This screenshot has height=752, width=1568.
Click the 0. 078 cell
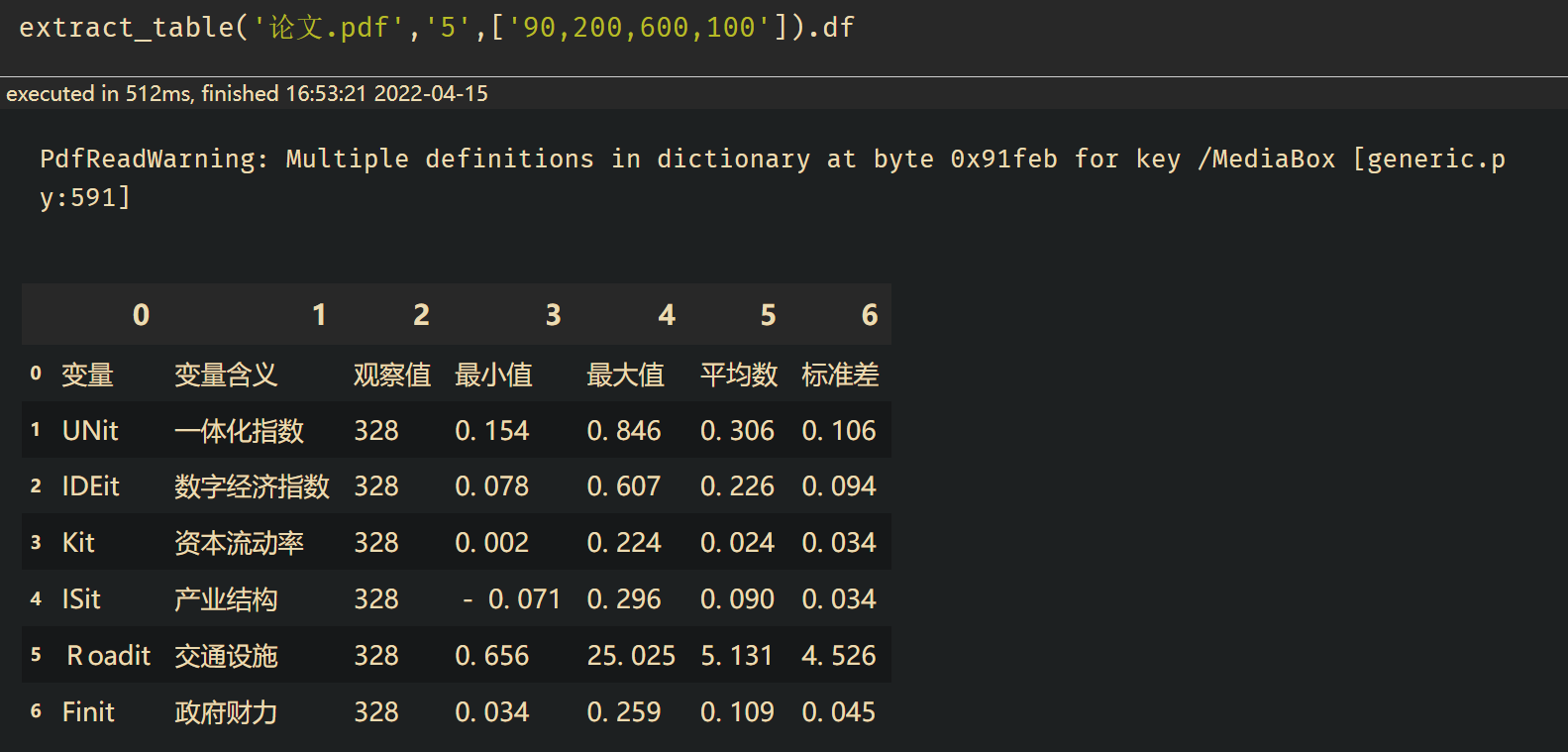(x=491, y=486)
